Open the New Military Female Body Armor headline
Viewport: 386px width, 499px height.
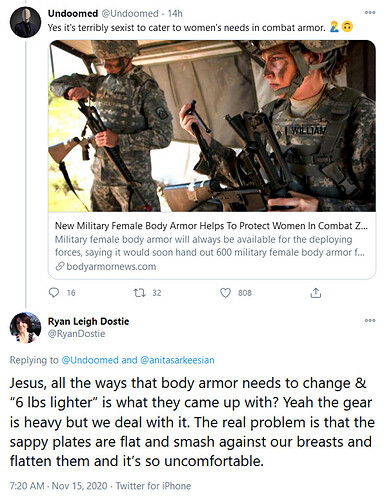211,226
